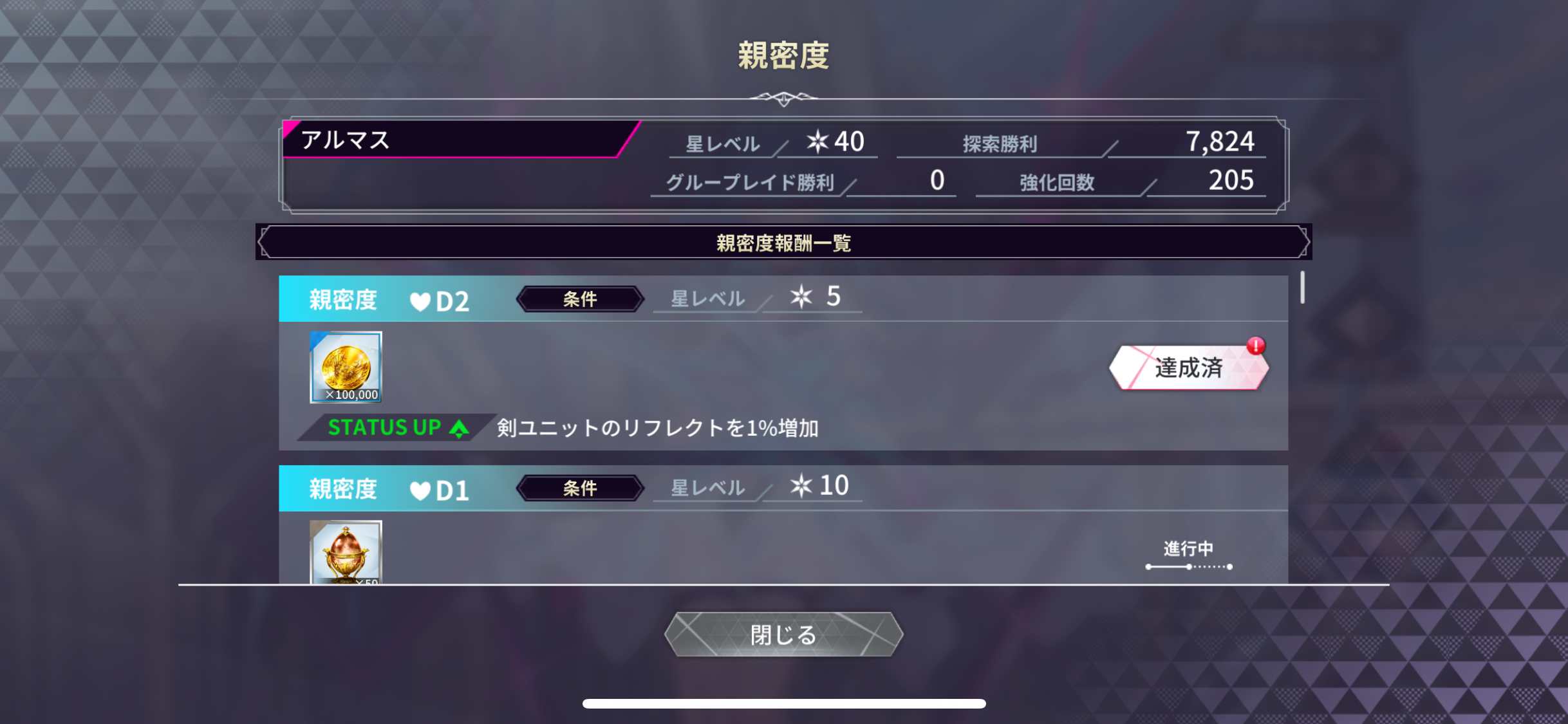
Task: Click the heart icon beside D2
Action: [x=420, y=301]
